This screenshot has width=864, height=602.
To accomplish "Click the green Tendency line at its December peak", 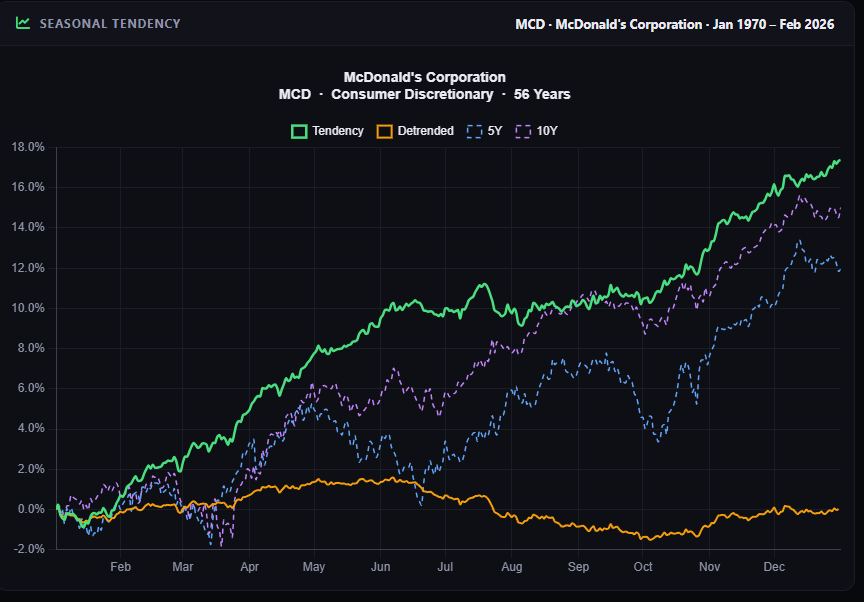I will click(840, 158).
